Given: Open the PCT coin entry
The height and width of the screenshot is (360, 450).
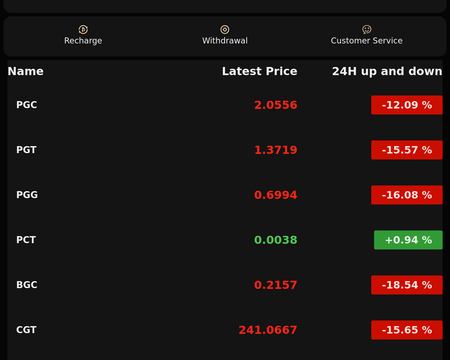Looking at the screenshot, I should tap(225, 240).
